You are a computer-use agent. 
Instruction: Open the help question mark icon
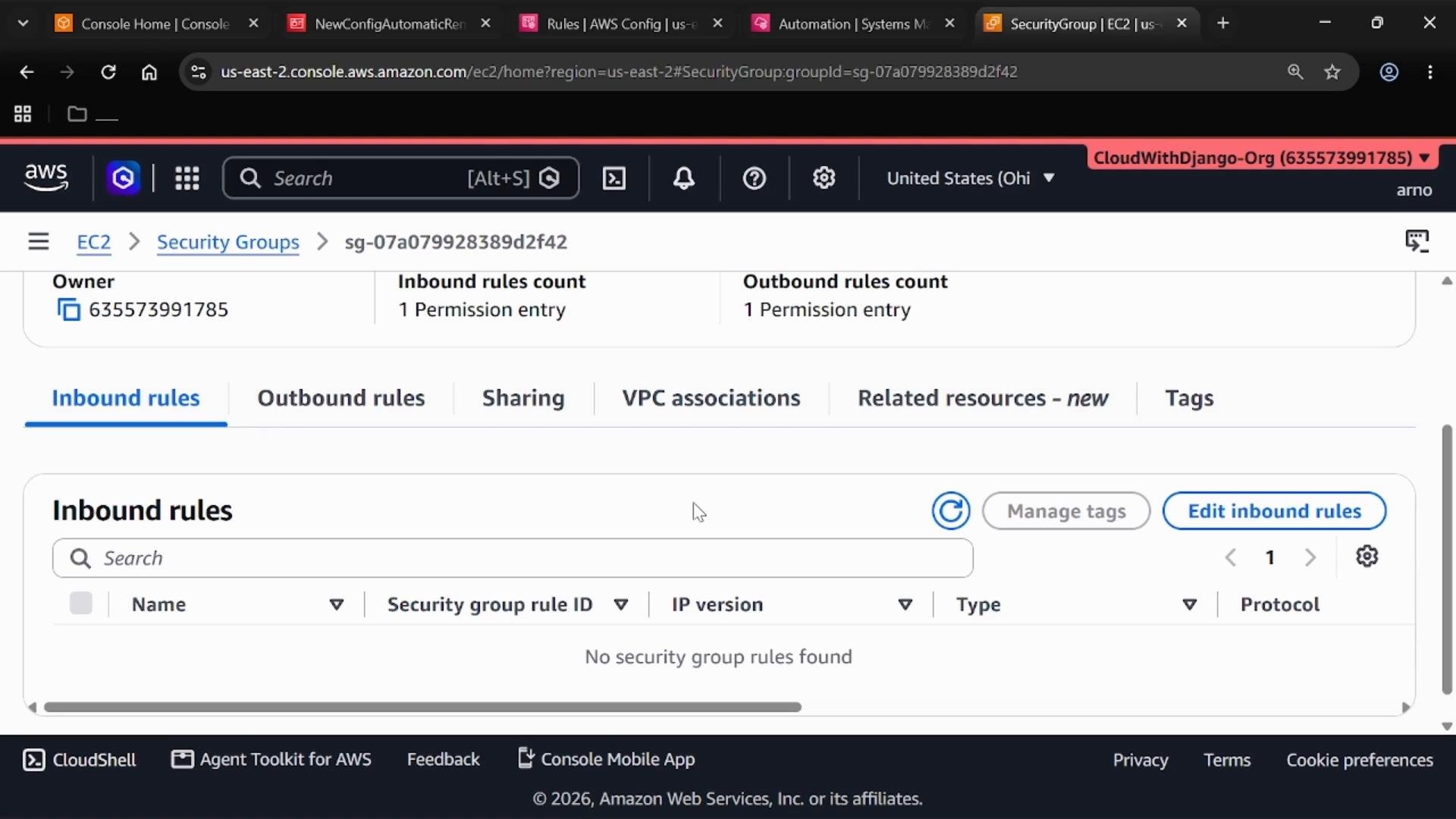point(754,178)
